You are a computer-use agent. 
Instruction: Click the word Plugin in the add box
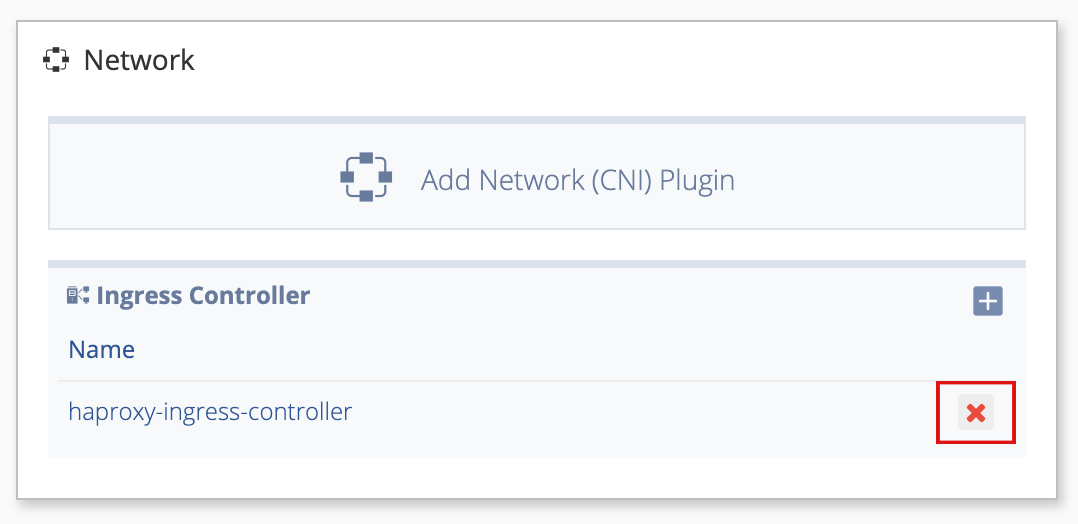(x=697, y=180)
